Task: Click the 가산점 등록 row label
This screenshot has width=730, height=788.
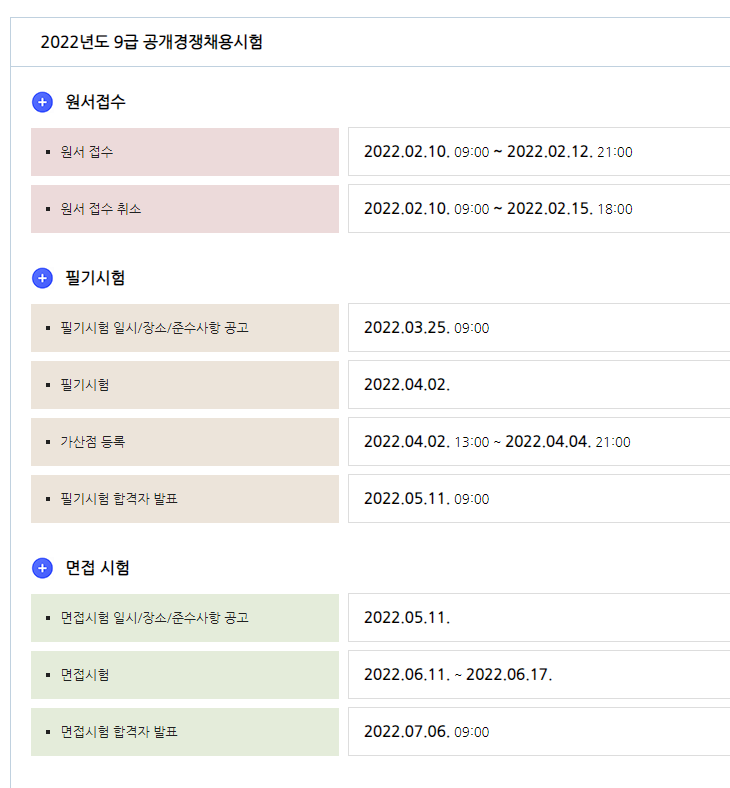Action: [x=93, y=441]
